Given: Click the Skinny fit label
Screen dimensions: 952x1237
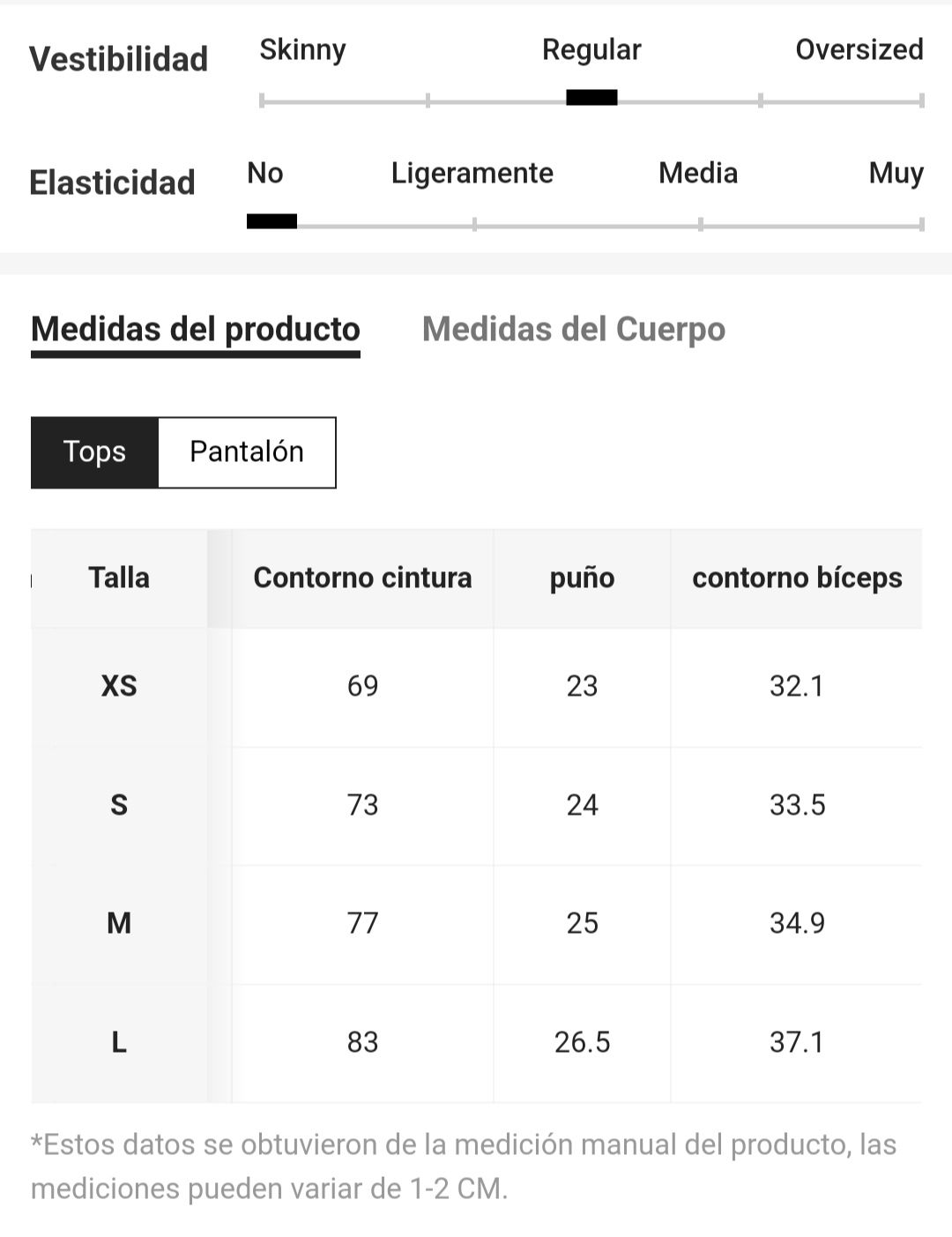Looking at the screenshot, I should click(302, 50).
